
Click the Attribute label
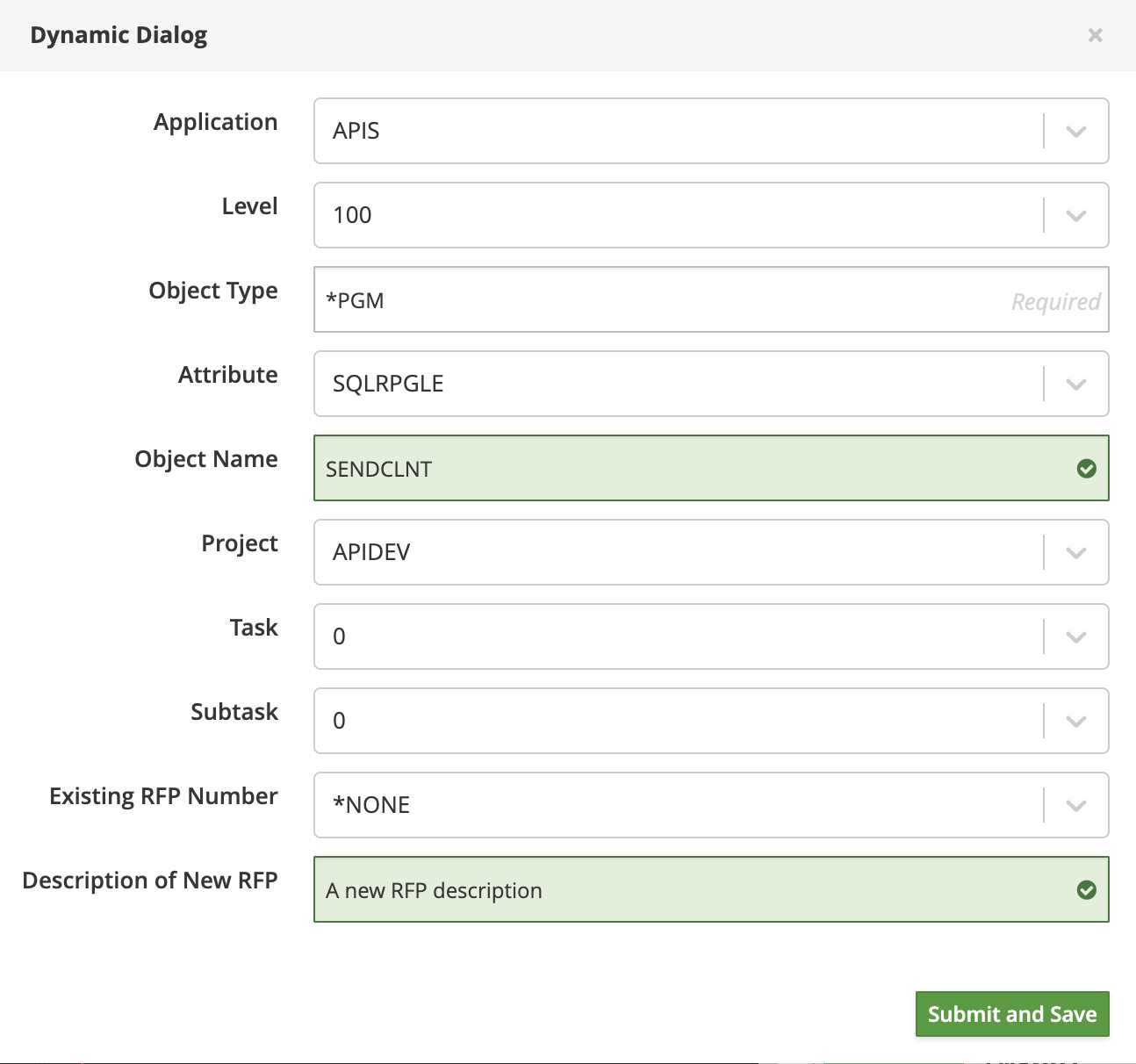pos(228,375)
